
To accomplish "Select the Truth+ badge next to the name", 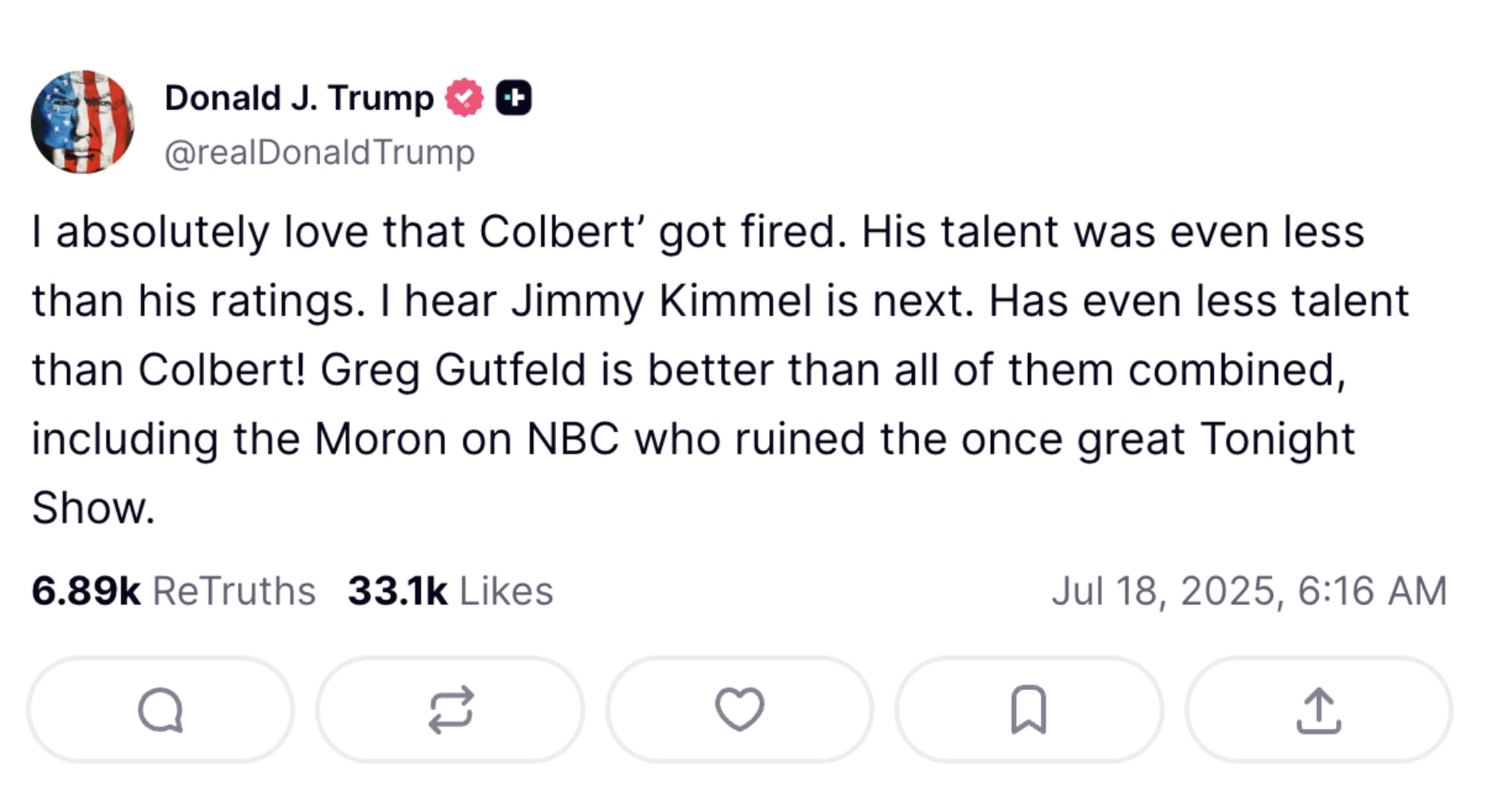I will click(515, 97).
